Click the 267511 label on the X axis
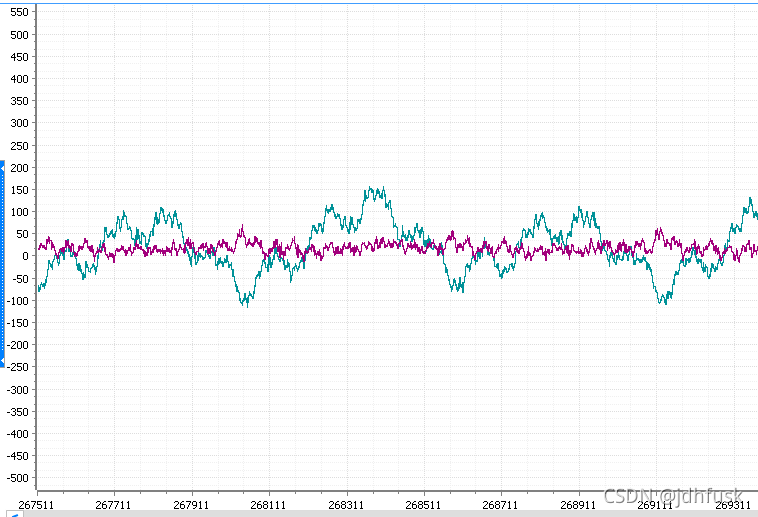 pyautogui.click(x=36, y=505)
